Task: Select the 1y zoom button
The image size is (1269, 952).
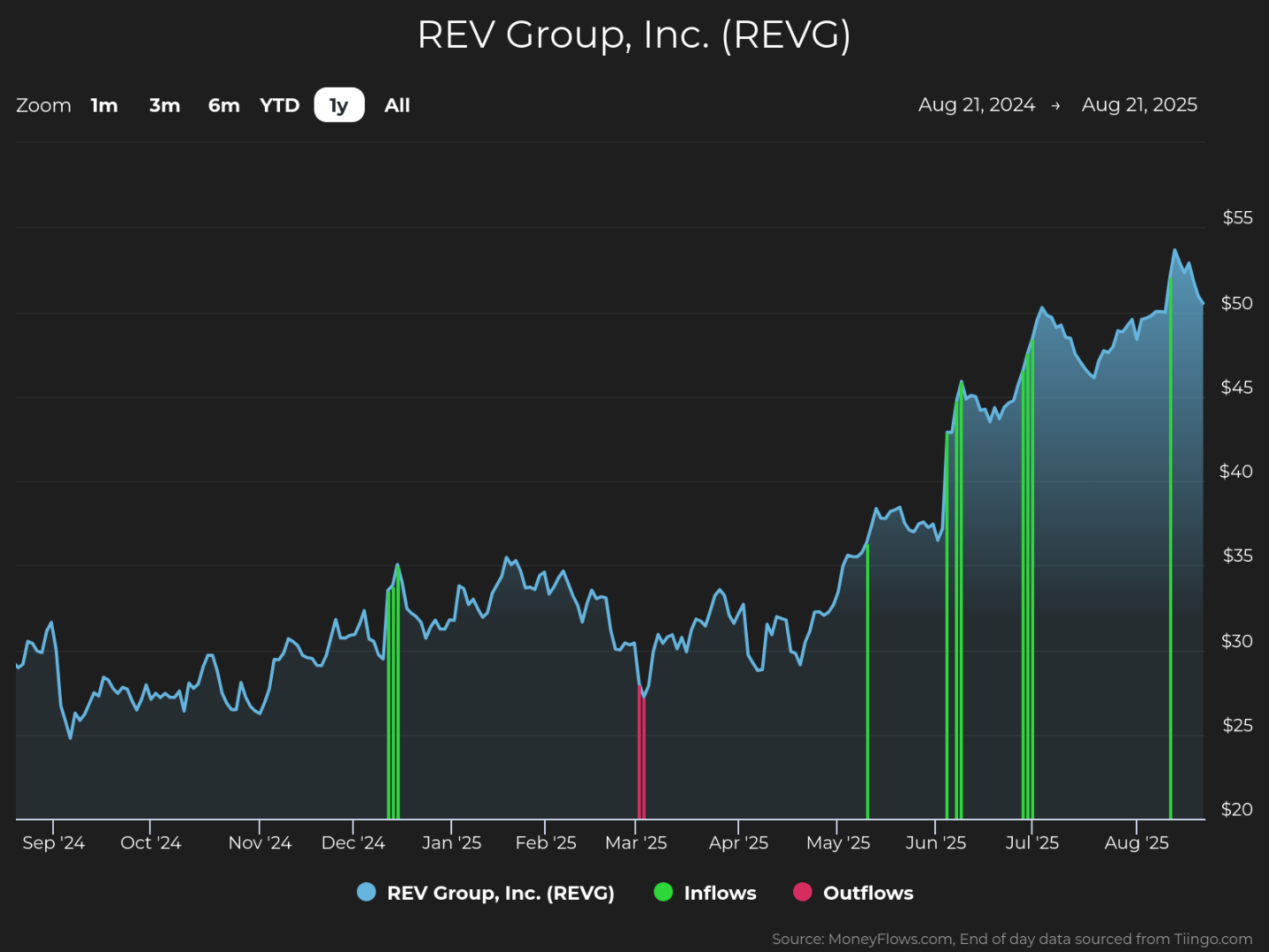Action: [x=339, y=105]
